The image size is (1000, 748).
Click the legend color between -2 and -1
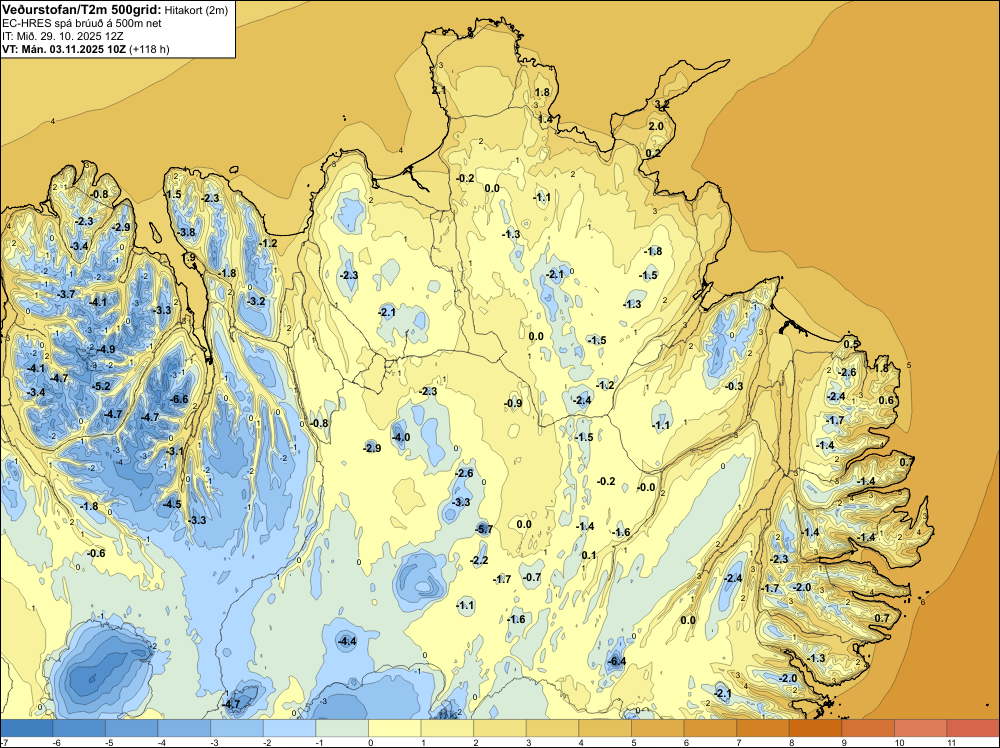290,728
